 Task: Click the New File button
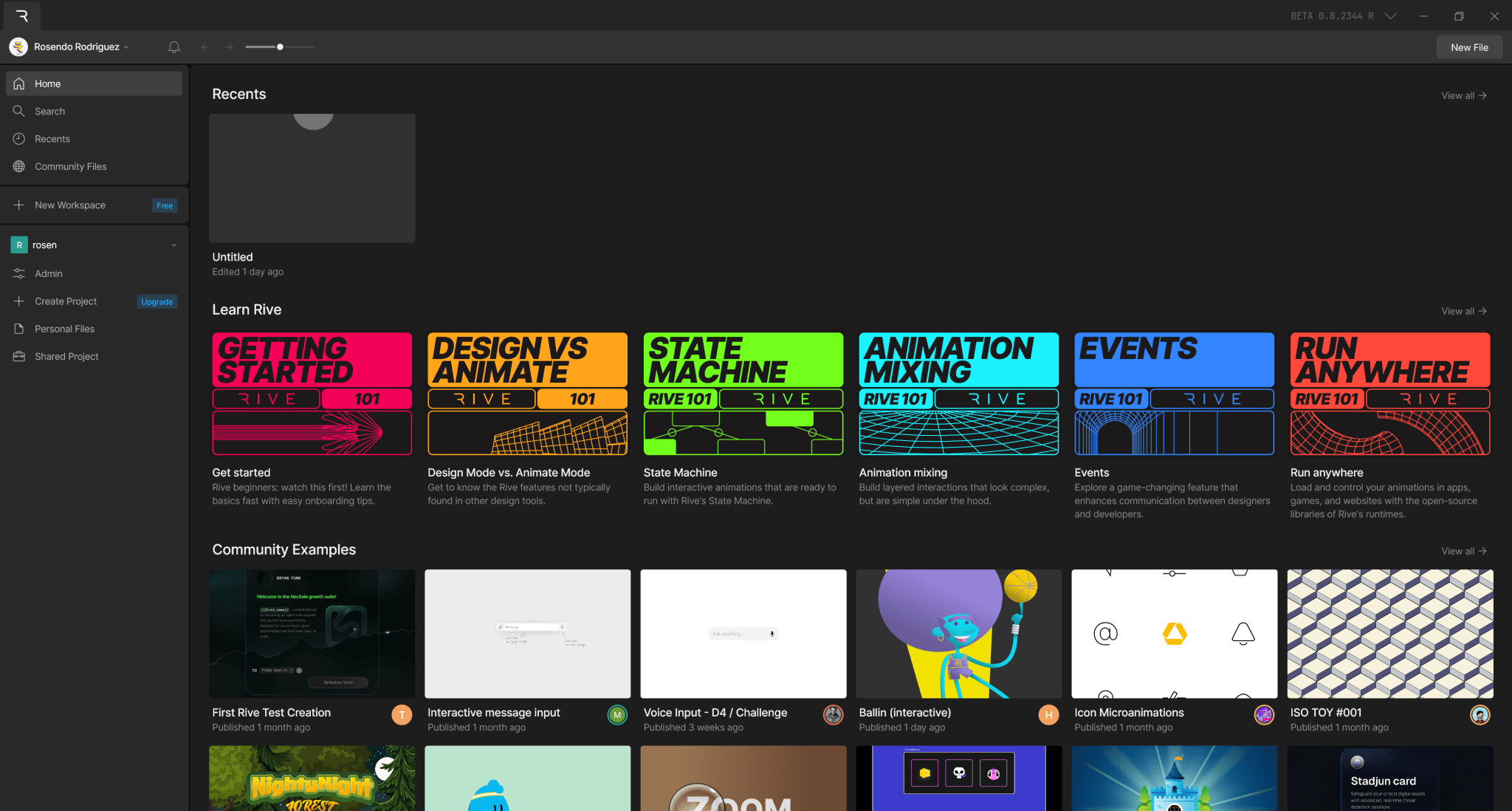click(x=1469, y=47)
